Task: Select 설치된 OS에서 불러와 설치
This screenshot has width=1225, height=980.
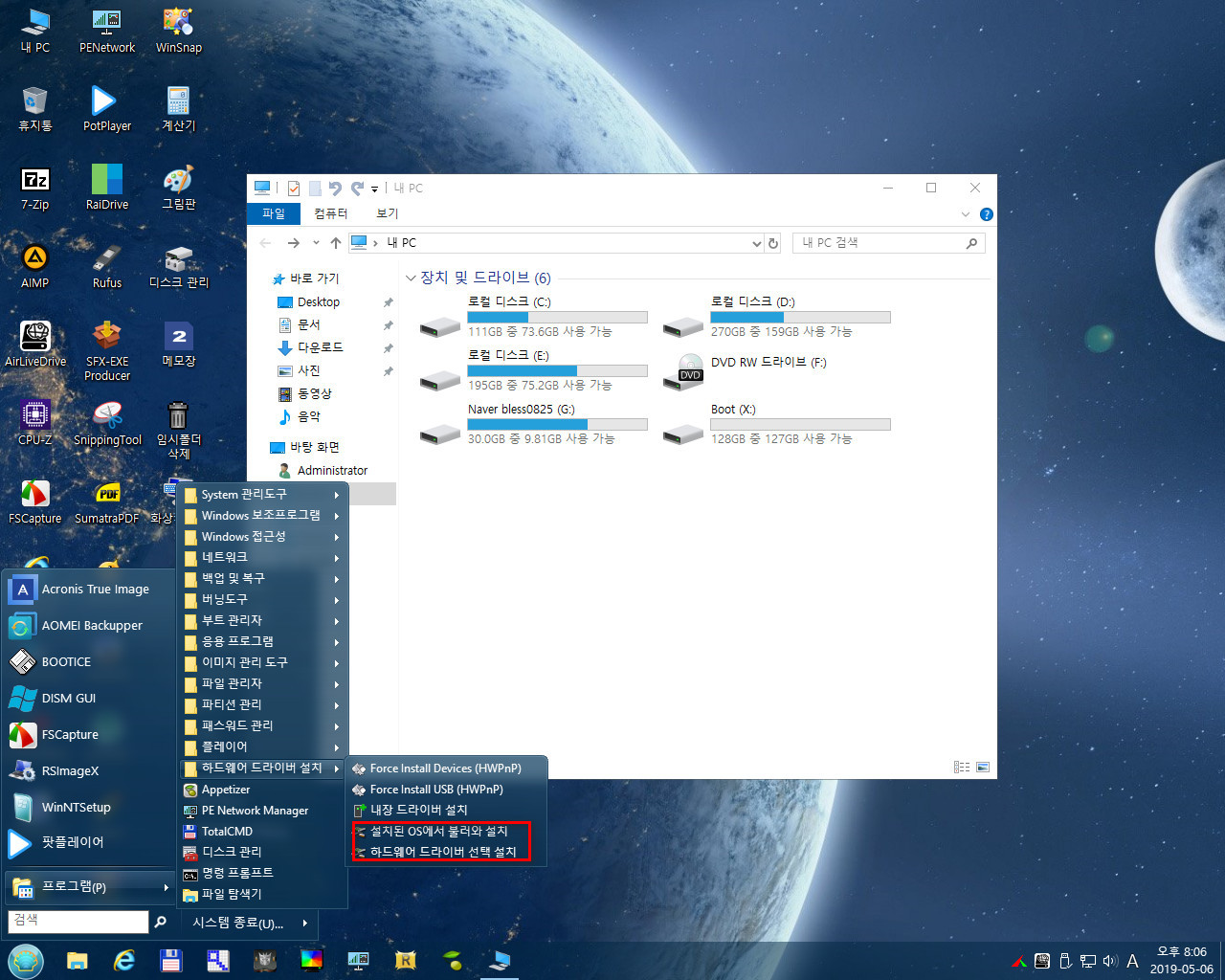Action: pyautogui.click(x=446, y=832)
